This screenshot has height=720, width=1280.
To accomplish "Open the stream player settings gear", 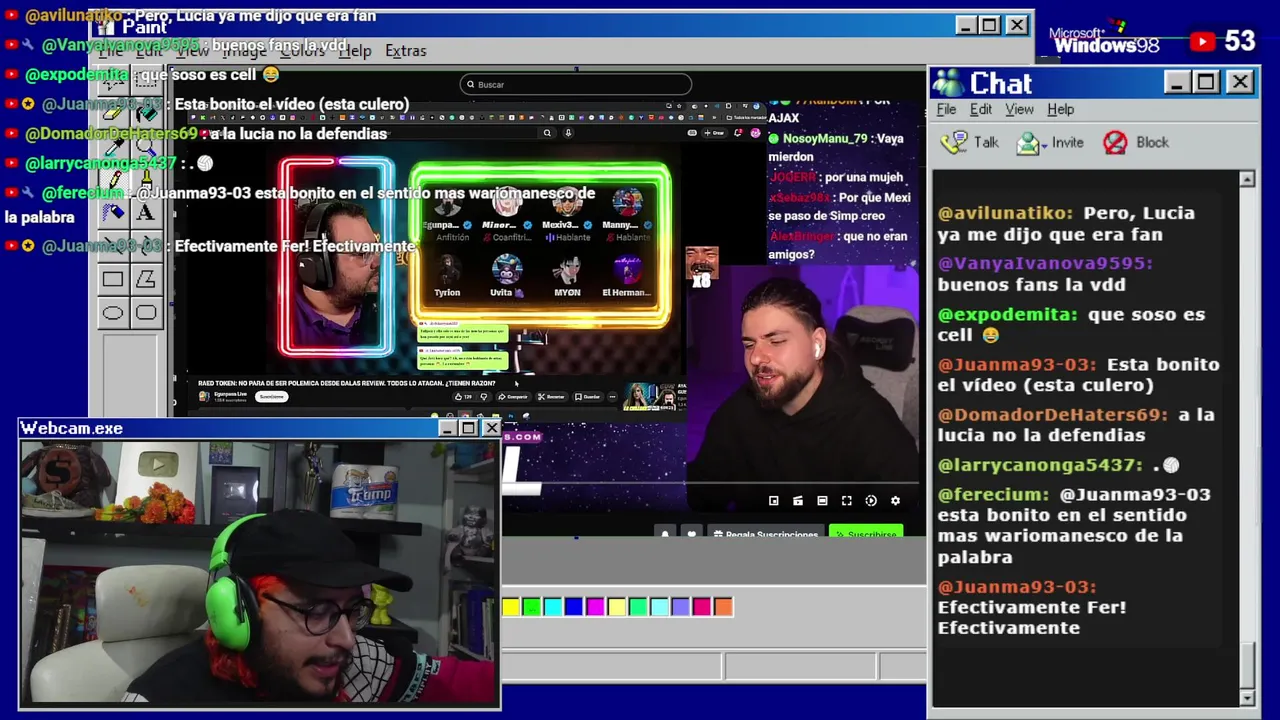I will coord(895,500).
